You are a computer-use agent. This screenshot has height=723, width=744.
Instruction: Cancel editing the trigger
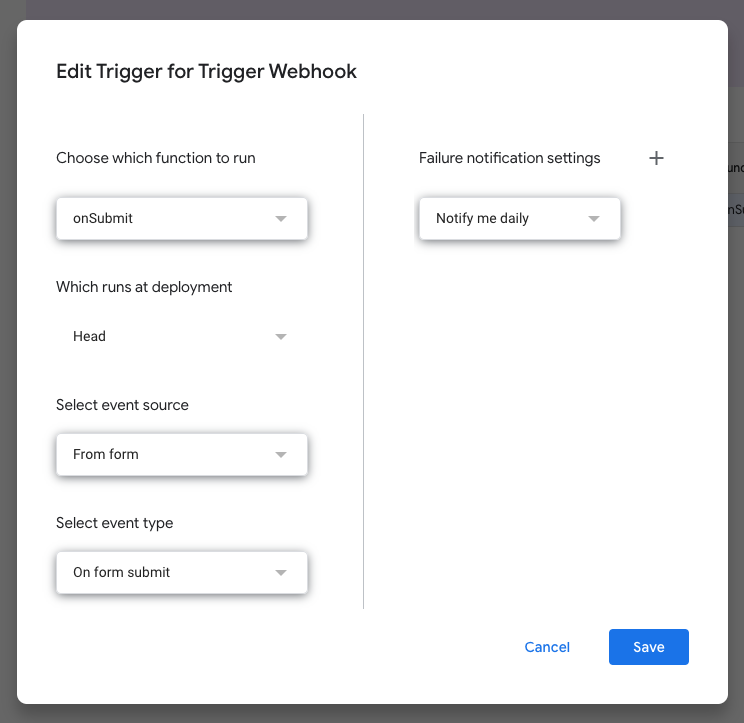[547, 647]
